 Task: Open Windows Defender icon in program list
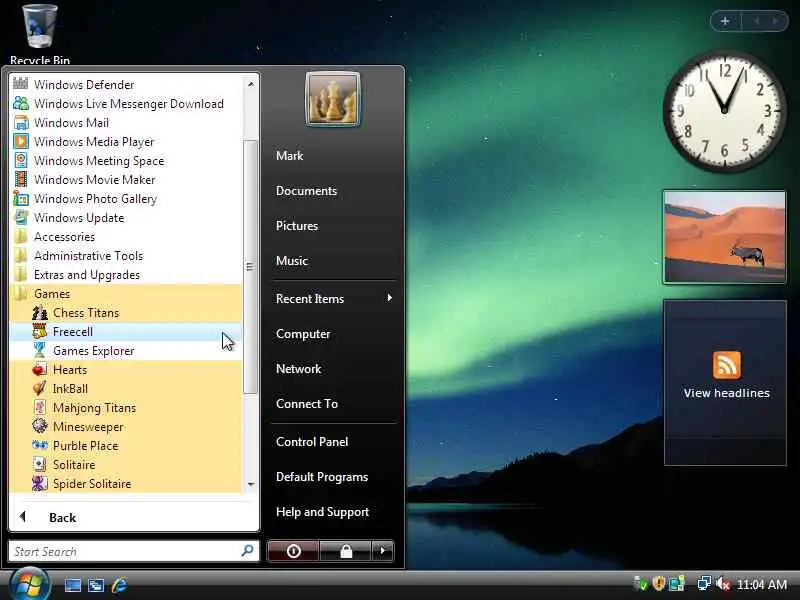click(x=21, y=84)
